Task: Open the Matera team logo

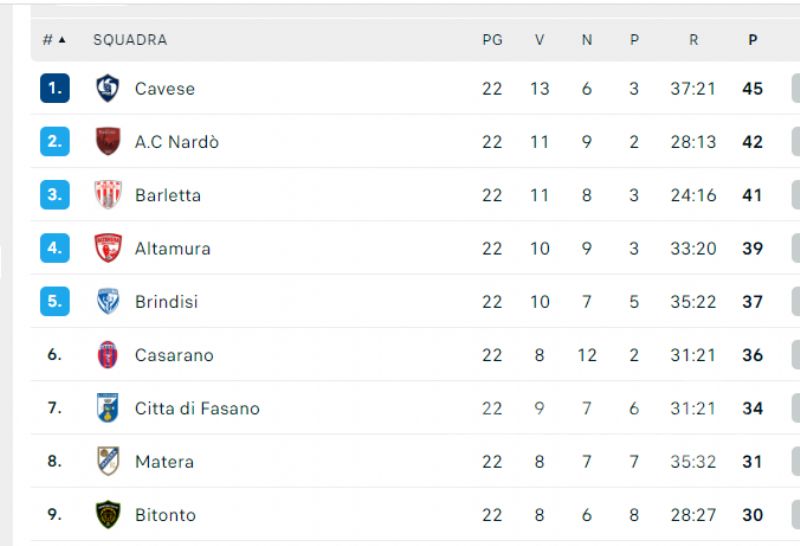Action: coord(108,461)
